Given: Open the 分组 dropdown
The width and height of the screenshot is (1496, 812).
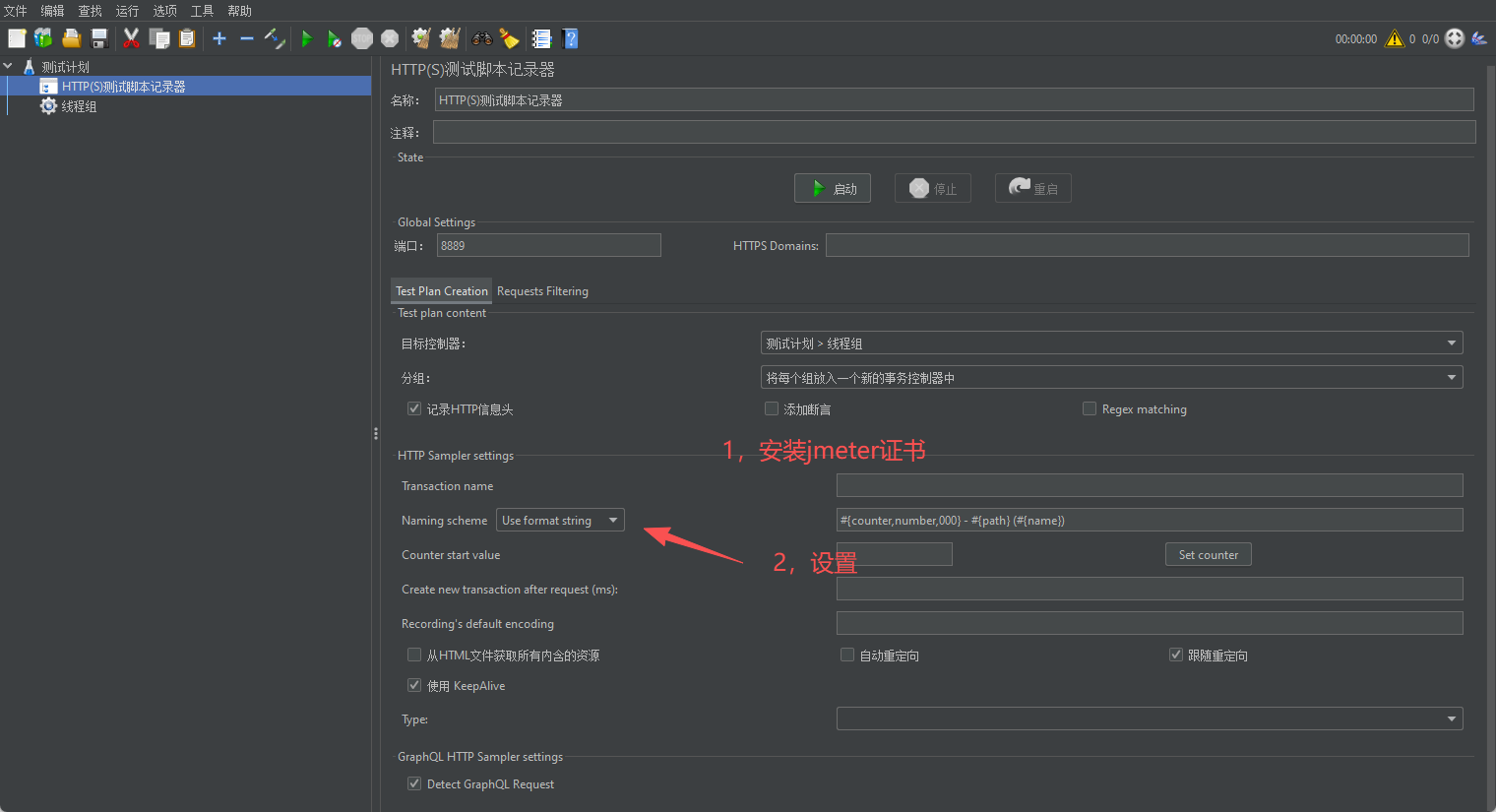Looking at the screenshot, I should pyautogui.click(x=1111, y=377).
